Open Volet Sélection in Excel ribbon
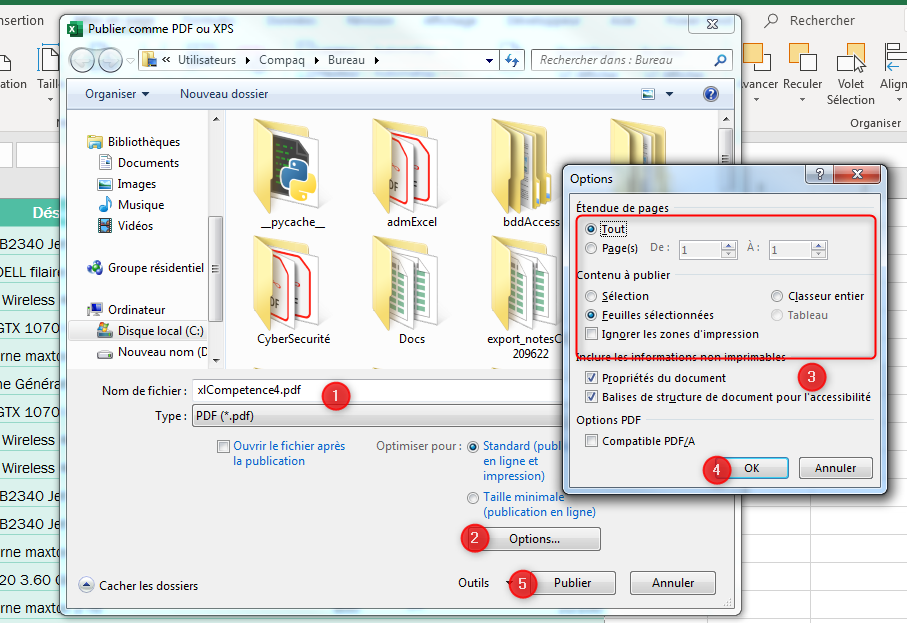This screenshot has width=907, height=623. pyautogui.click(x=850, y=75)
